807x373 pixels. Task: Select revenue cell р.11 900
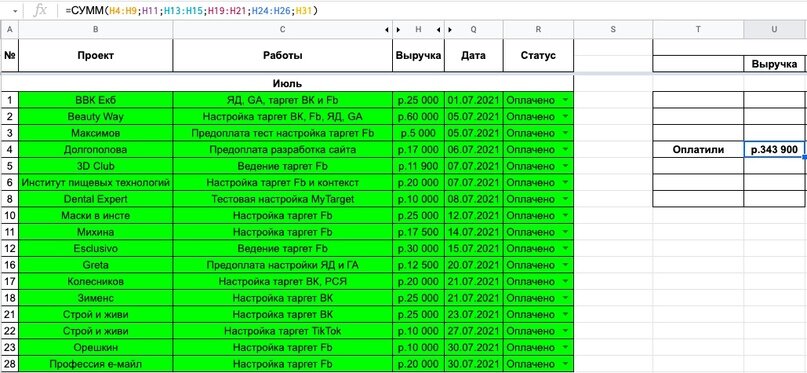point(418,166)
